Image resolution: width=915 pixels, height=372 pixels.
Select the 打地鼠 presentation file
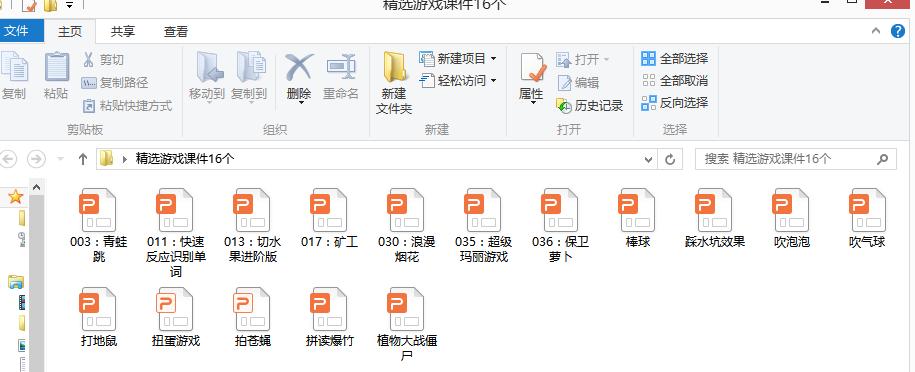(x=98, y=310)
